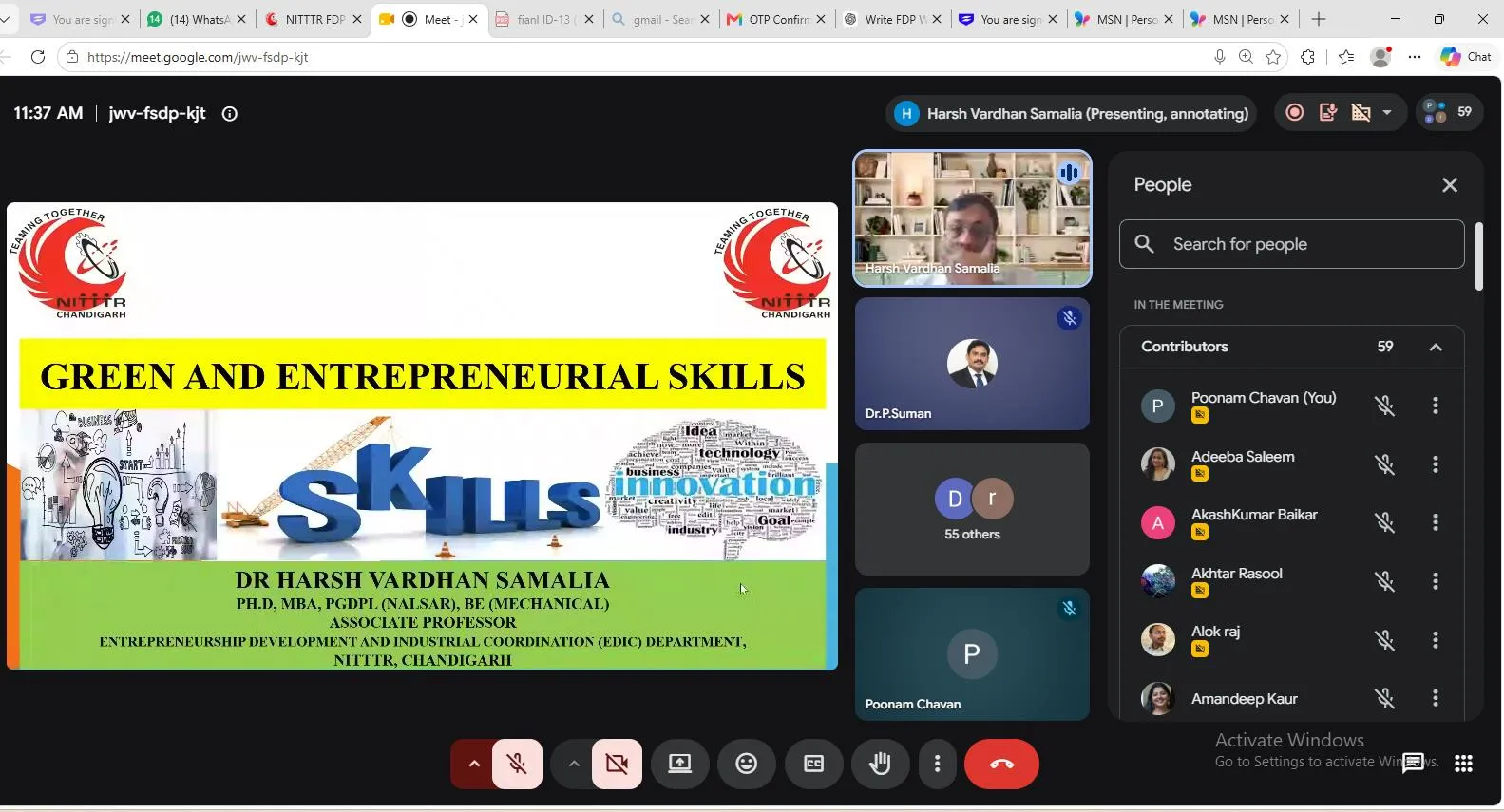Screen dimensions: 1504x812
Task: Refresh the Google Meet page
Action: click(38, 57)
